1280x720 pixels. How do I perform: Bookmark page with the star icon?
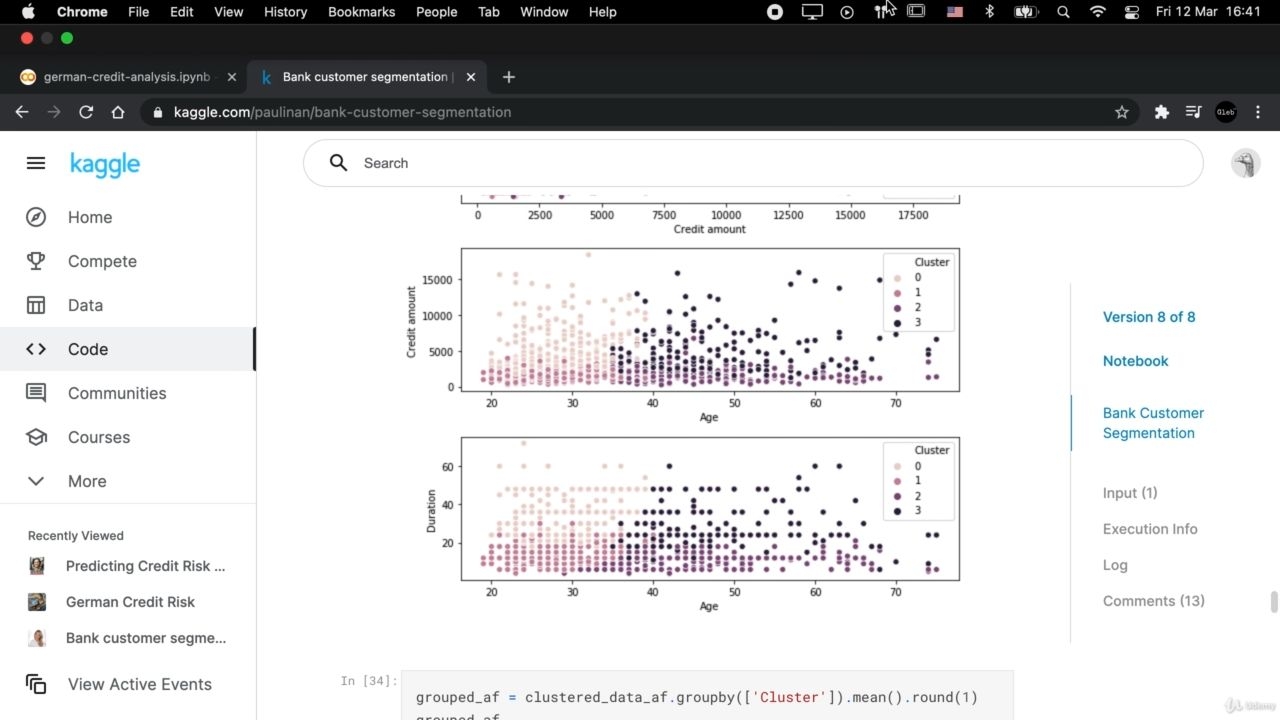[1122, 112]
